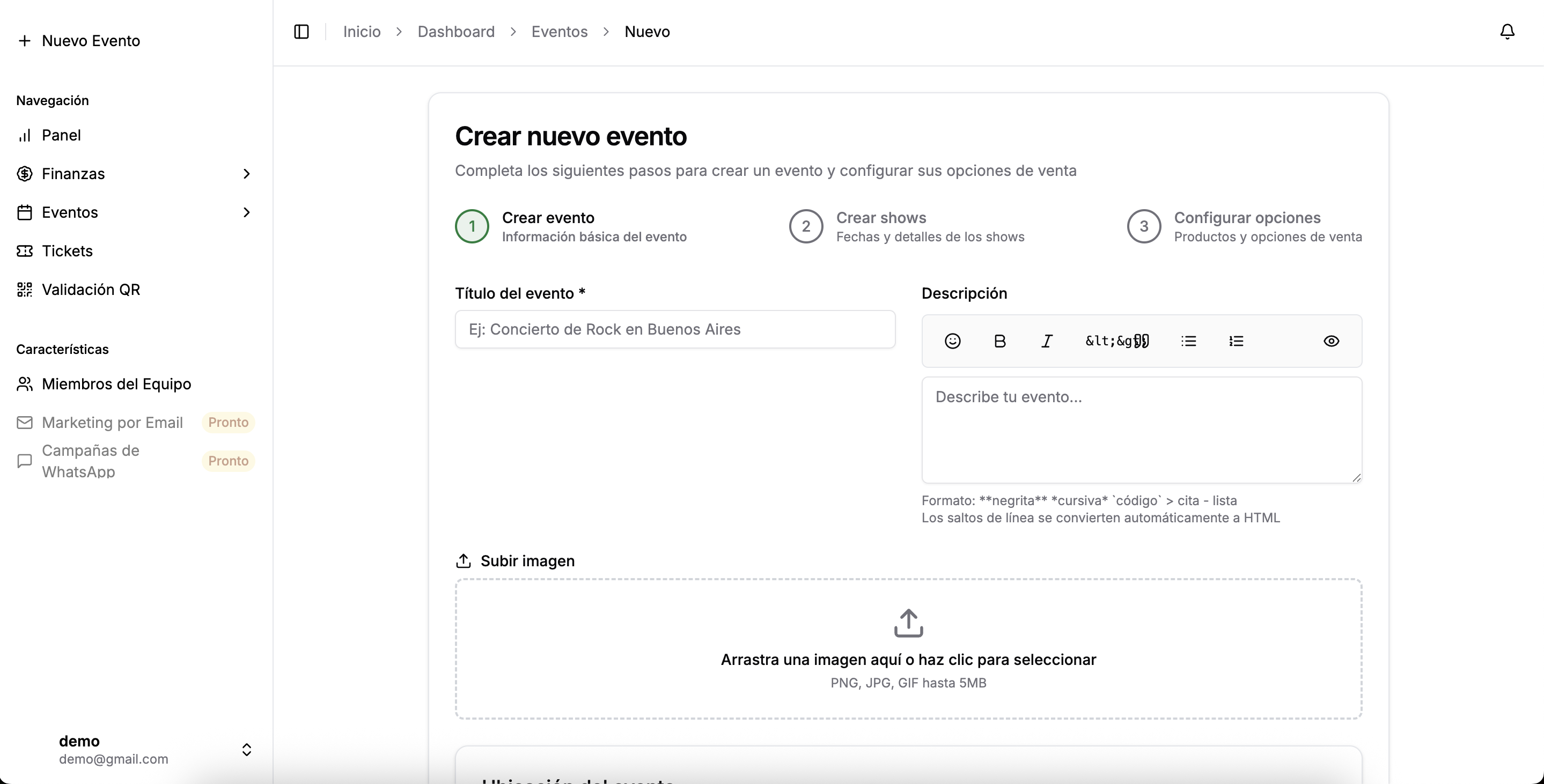This screenshot has width=1544, height=784.
Task: Go to Validación QR
Action: (136, 290)
